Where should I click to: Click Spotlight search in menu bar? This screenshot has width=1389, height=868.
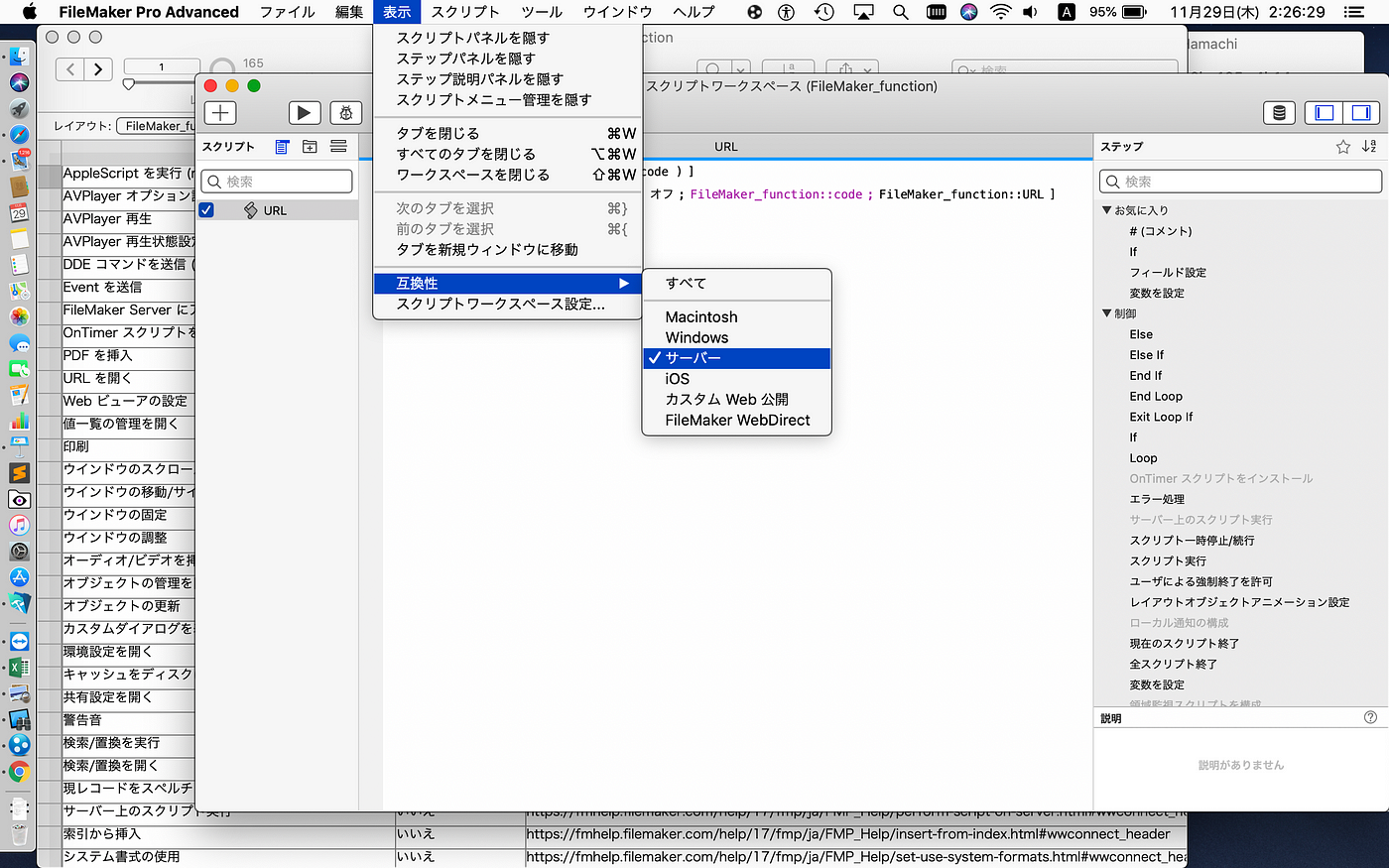(900, 12)
